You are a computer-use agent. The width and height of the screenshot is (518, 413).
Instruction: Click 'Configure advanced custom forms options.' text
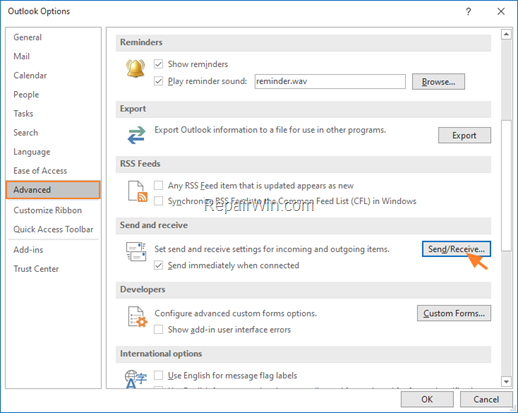pos(236,313)
